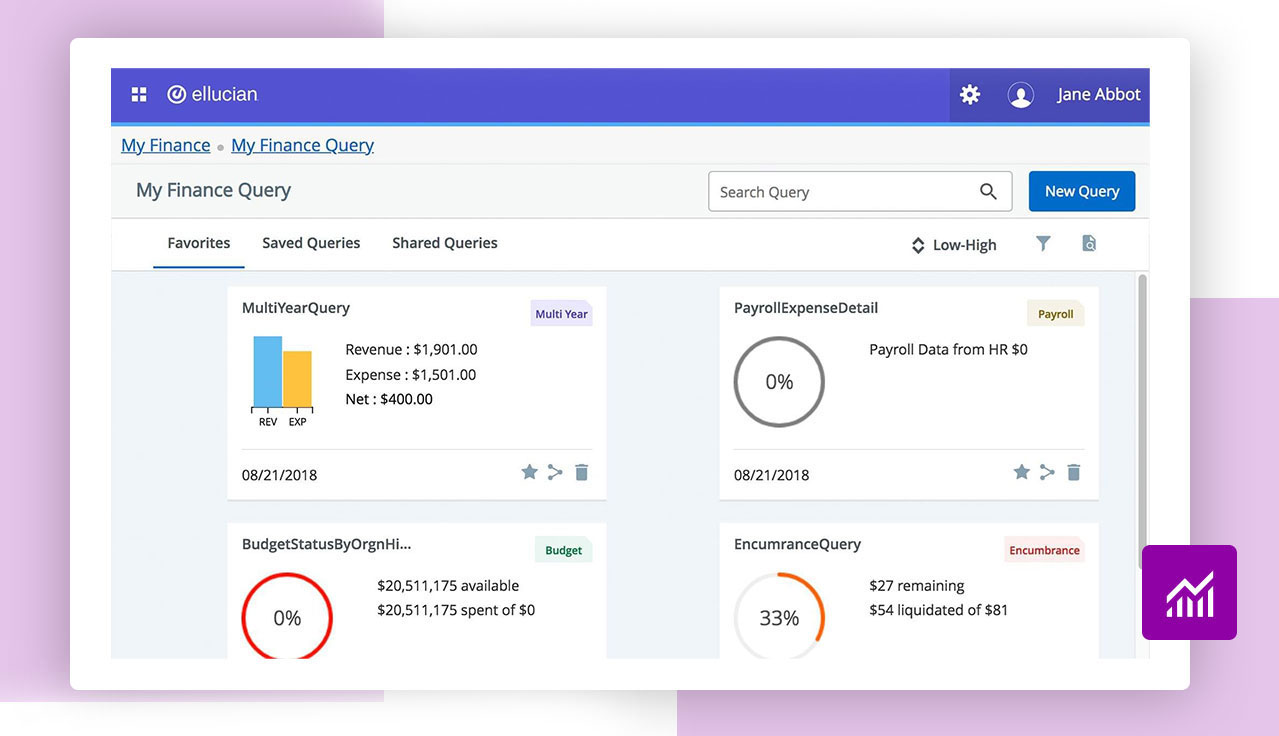This screenshot has height=736, width=1279.
Task: Follow the My Finance breadcrumb link
Action: (x=165, y=145)
